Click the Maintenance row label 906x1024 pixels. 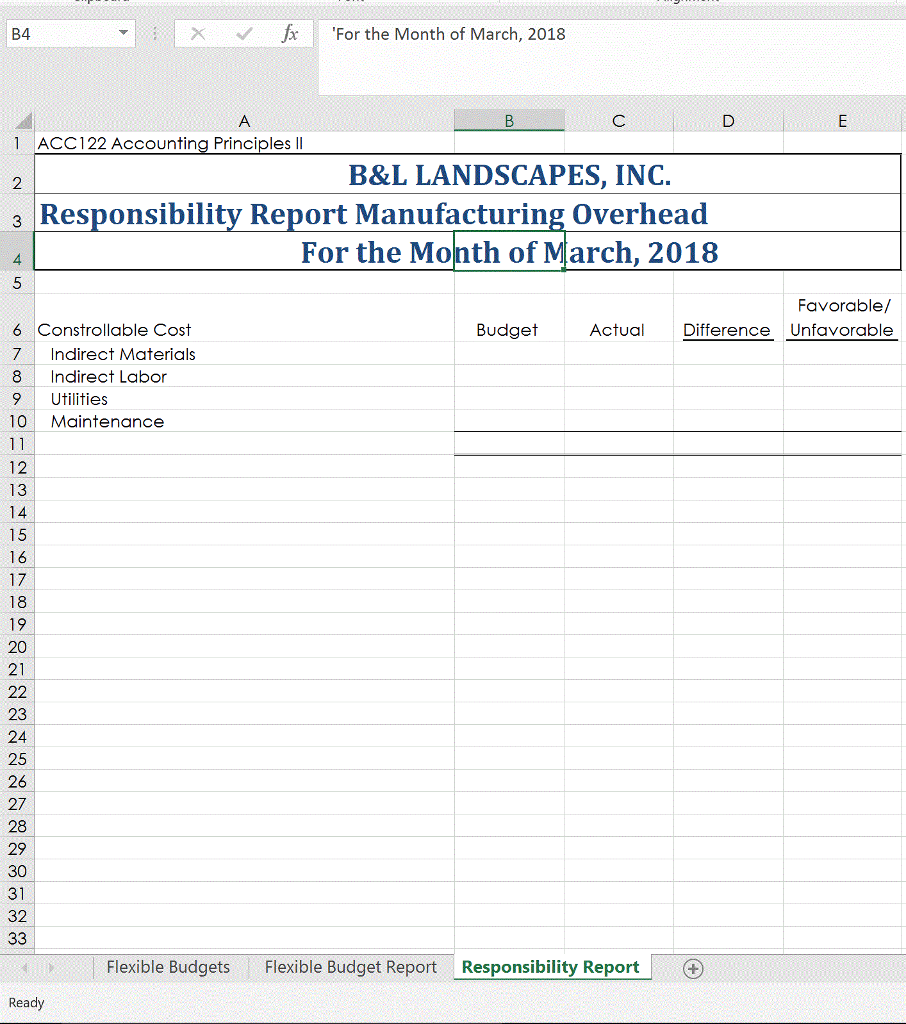pos(107,422)
